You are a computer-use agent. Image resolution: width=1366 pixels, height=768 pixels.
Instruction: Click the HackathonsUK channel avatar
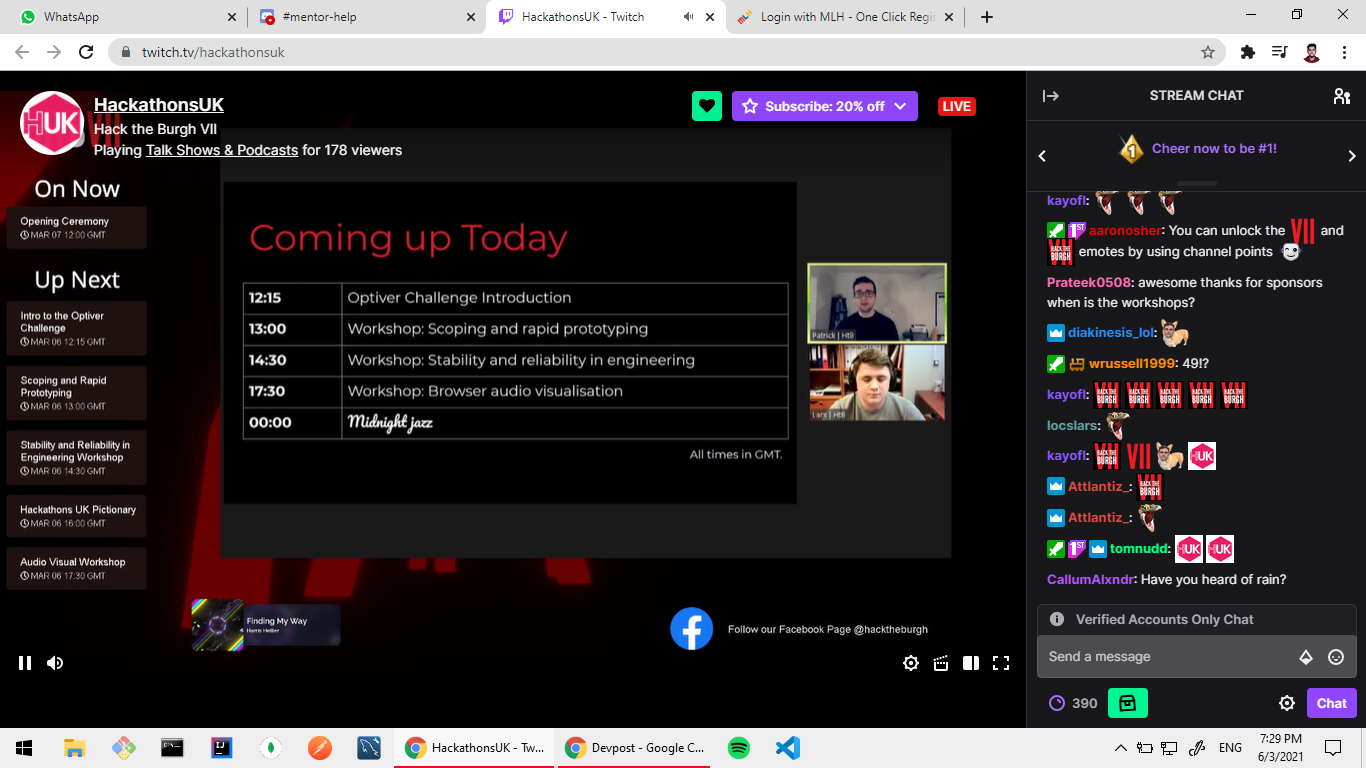point(52,123)
